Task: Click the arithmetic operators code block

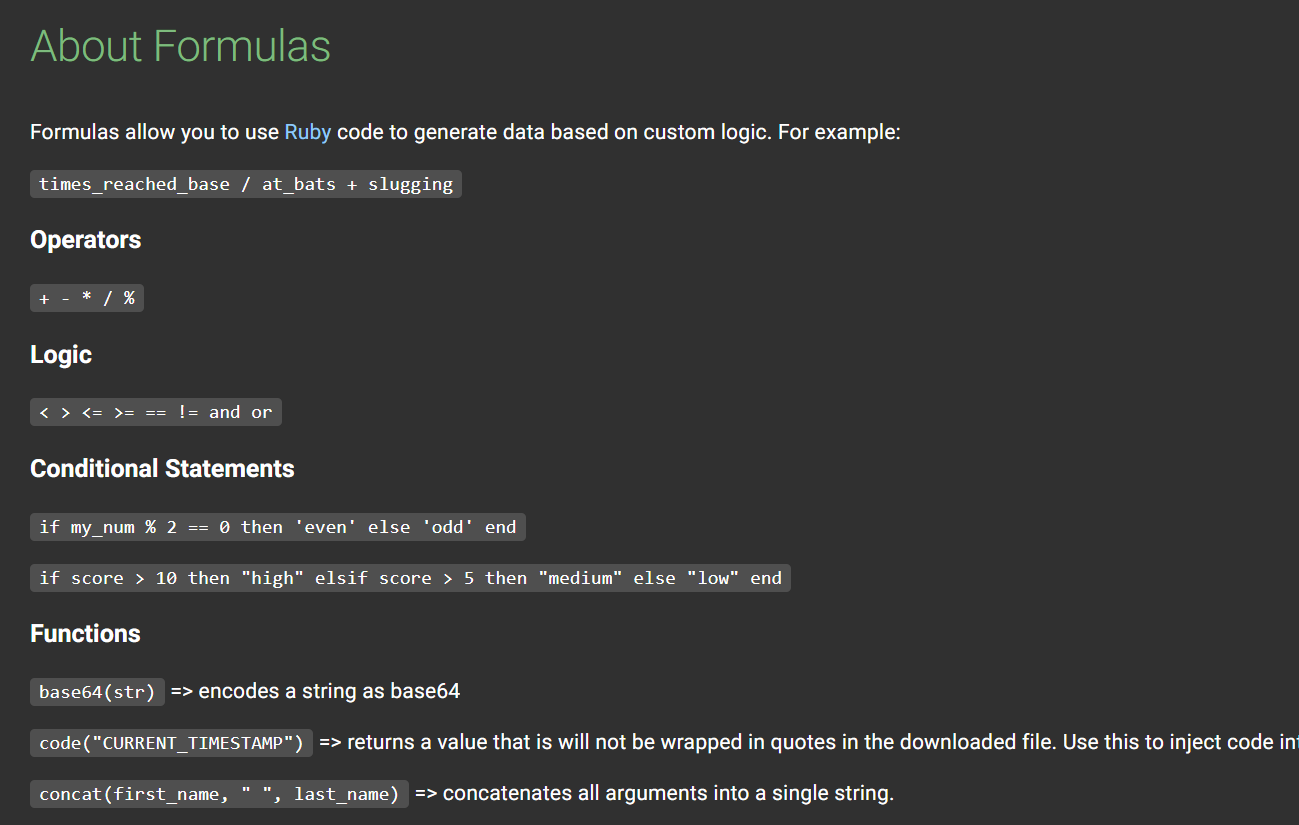Action: click(x=87, y=298)
